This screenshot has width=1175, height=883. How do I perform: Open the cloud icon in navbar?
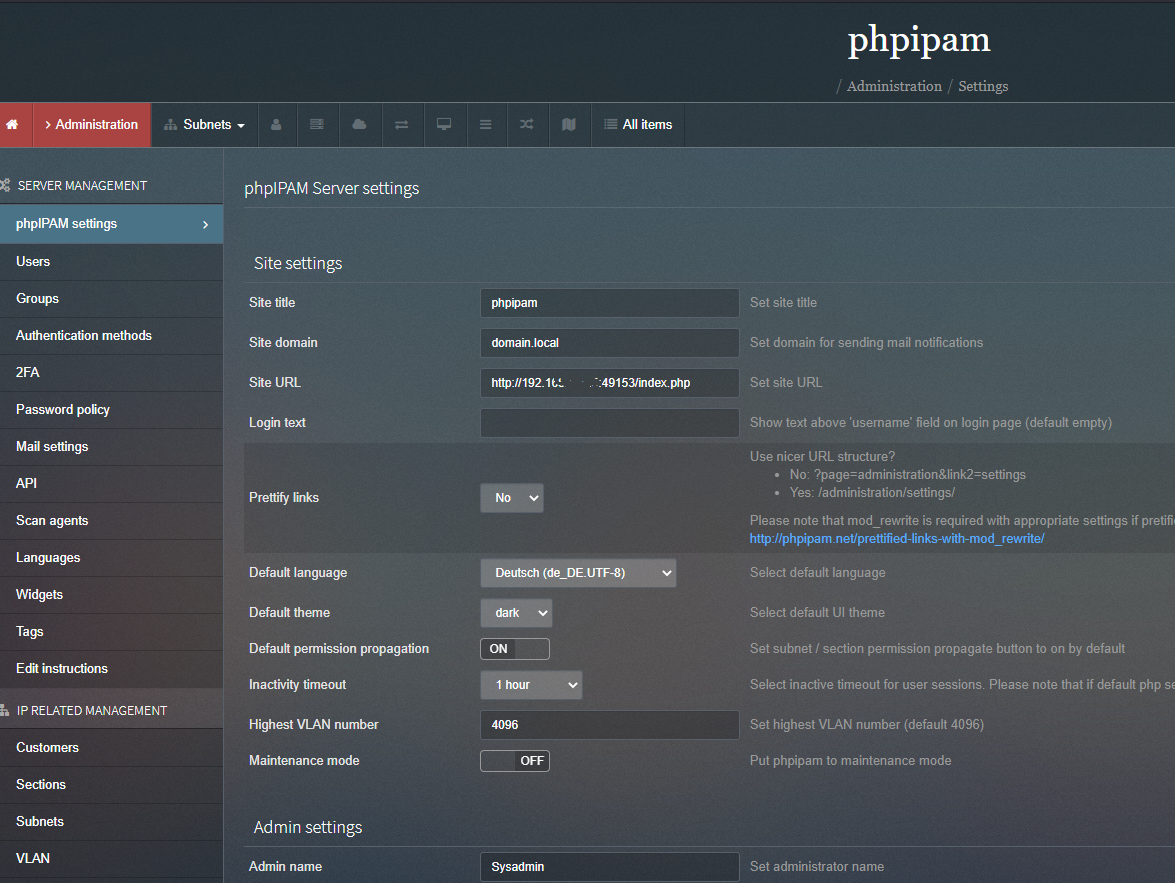pos(360,124)
